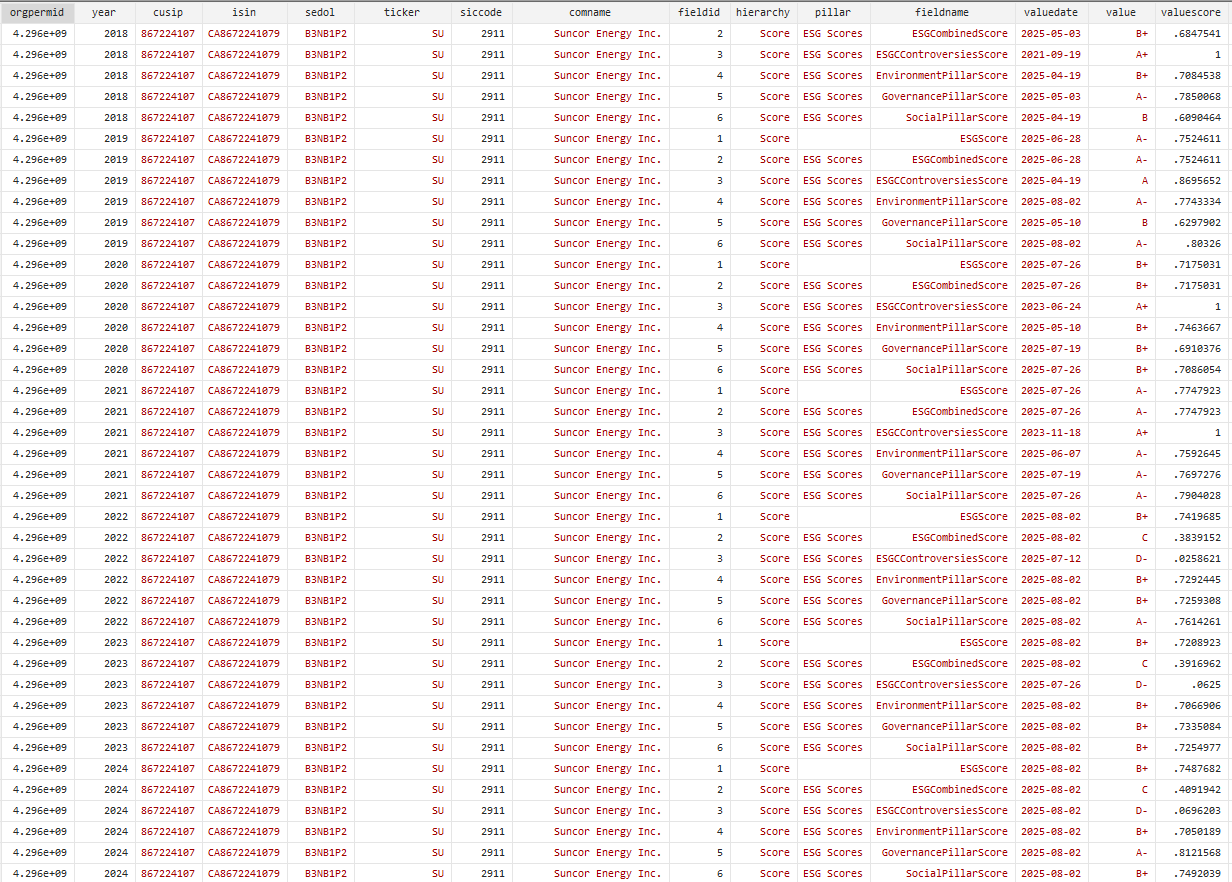
Task: Select the year column header
Action: point(104,12)
